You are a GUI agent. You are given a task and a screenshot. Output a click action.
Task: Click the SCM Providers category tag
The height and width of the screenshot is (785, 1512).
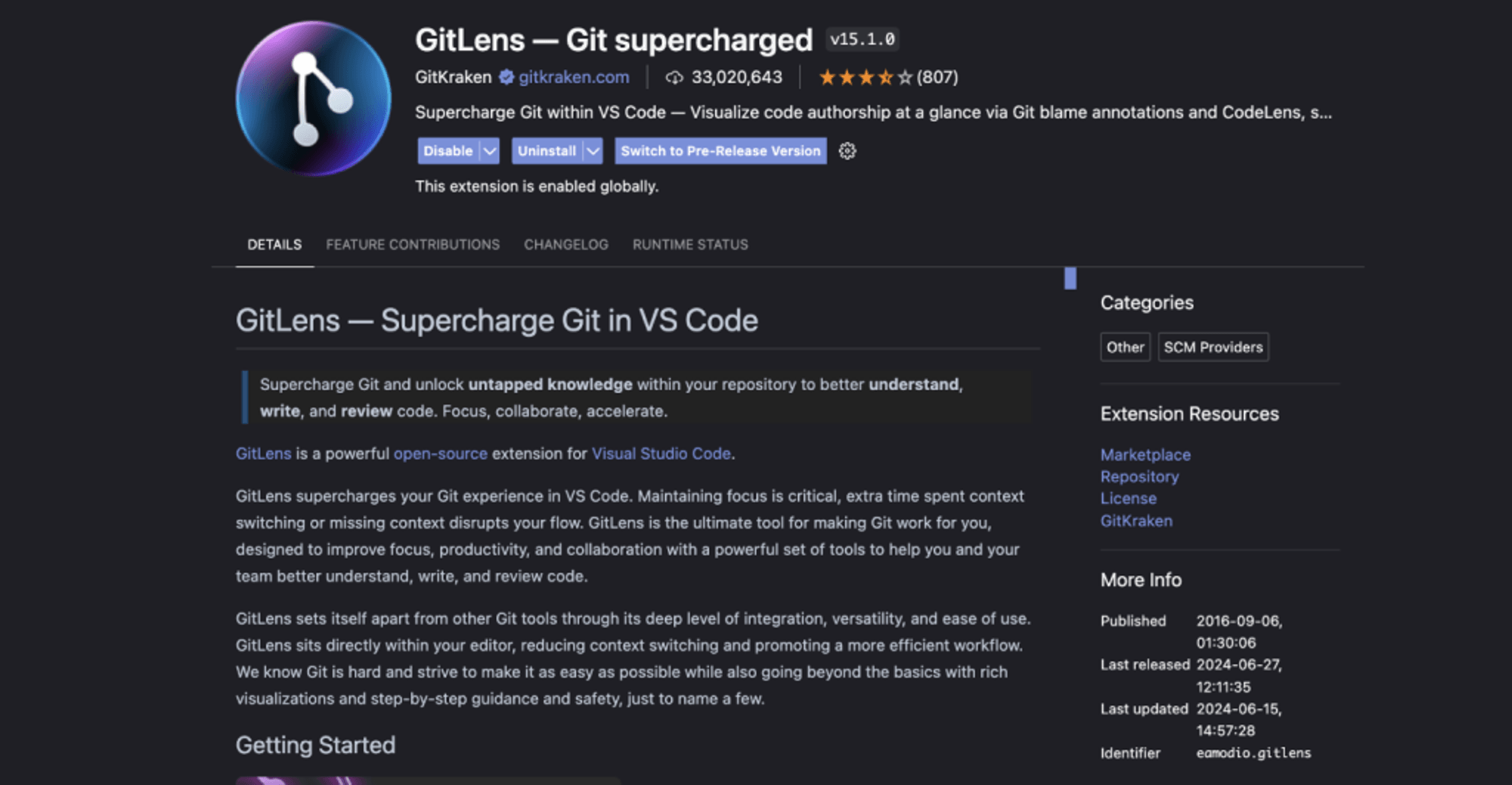click(1213, 348)
